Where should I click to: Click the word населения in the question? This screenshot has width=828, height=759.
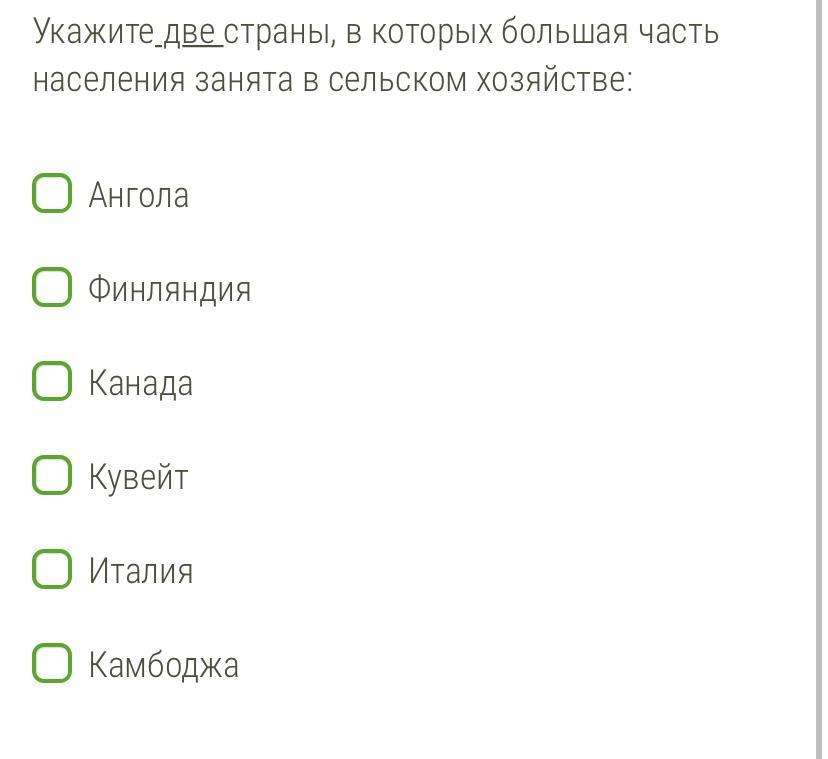click(109, 81)
